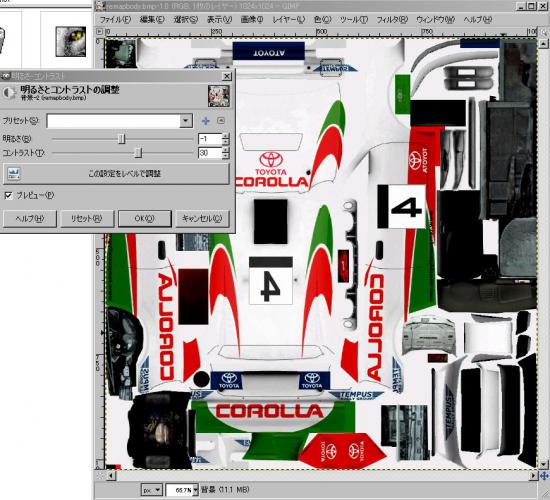The width and height of the screenshot is (550, 500).
Task: Open the px unit dropdown
Action: pos(152,489)
